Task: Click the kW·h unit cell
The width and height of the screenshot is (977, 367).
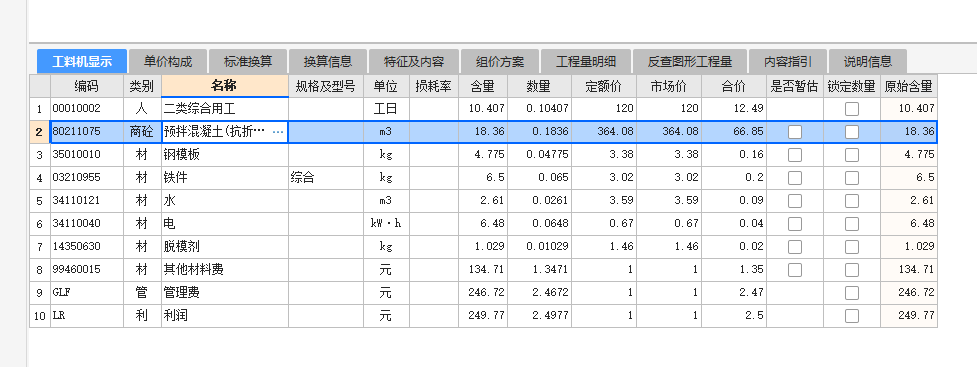Action: pyautogui.click(x=386, y=224)
